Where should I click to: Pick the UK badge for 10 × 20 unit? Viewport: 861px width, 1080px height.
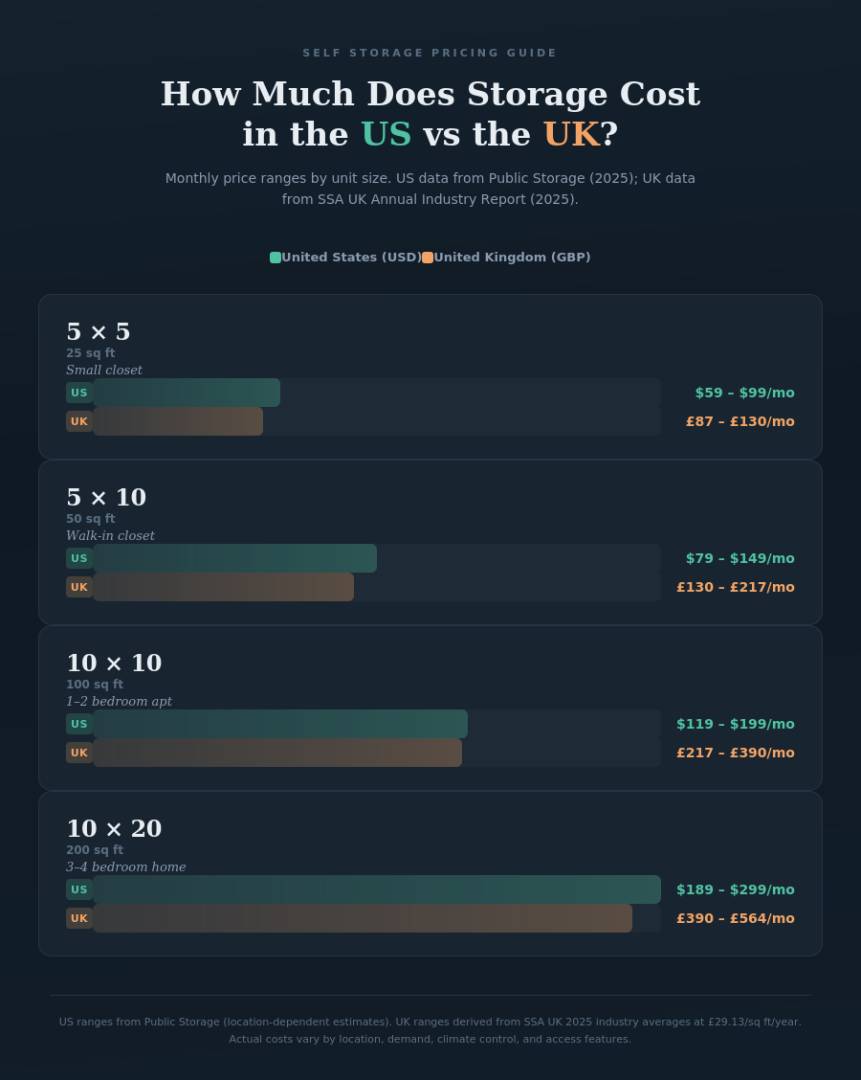[79, 919]
